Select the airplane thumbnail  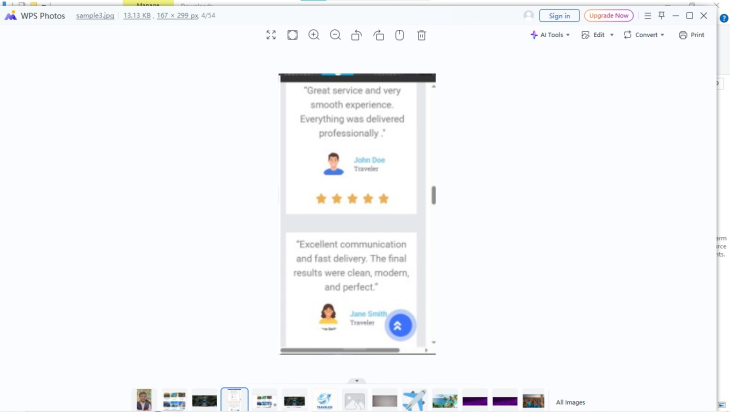pos(414,400)
